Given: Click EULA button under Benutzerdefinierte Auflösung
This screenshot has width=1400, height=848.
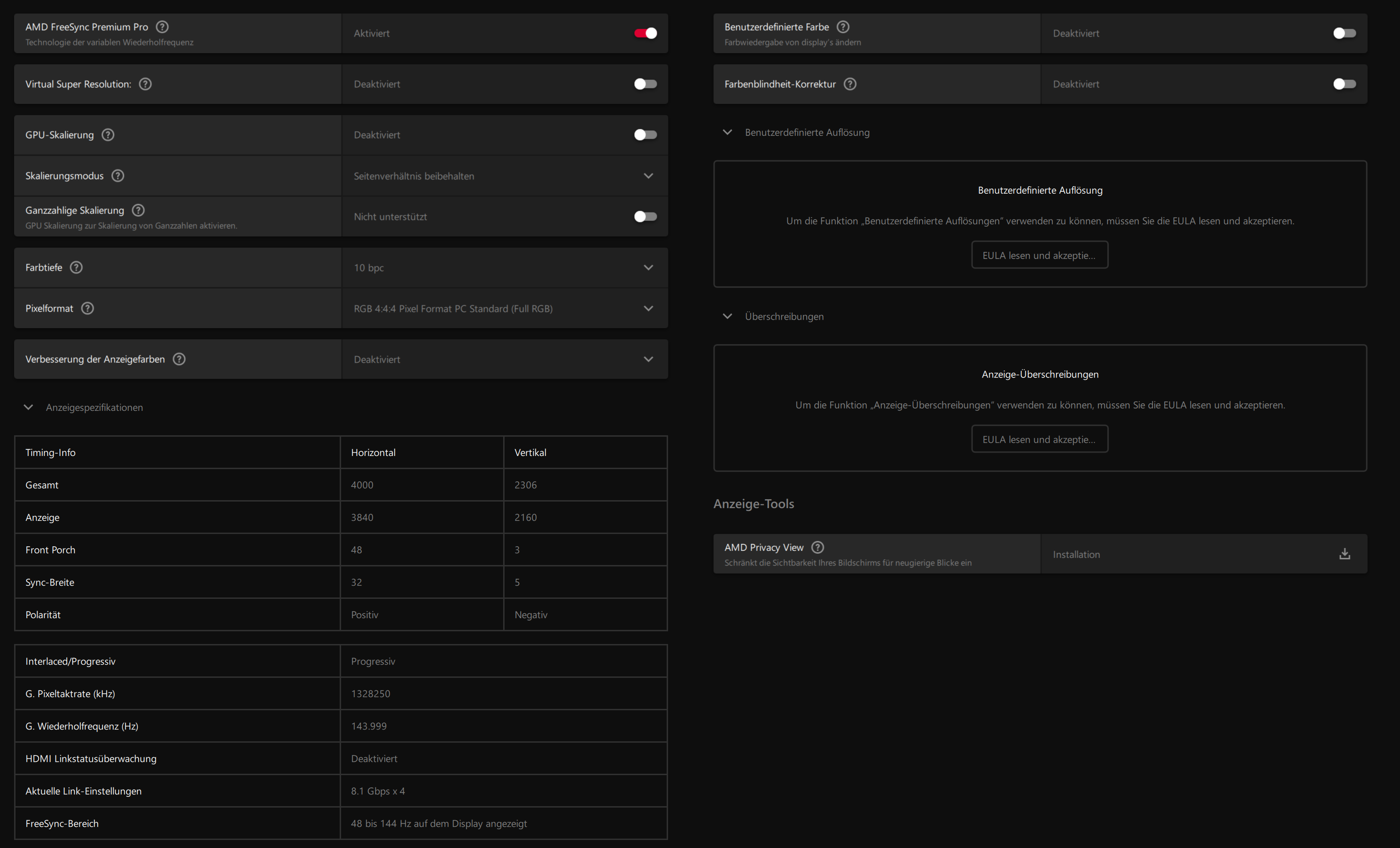Looking at the screenshot, I should [x=1039, y=255].
